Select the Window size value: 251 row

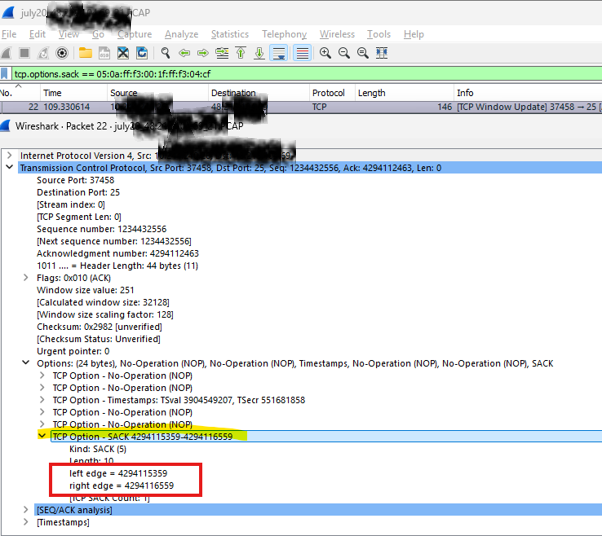[85, 290]
